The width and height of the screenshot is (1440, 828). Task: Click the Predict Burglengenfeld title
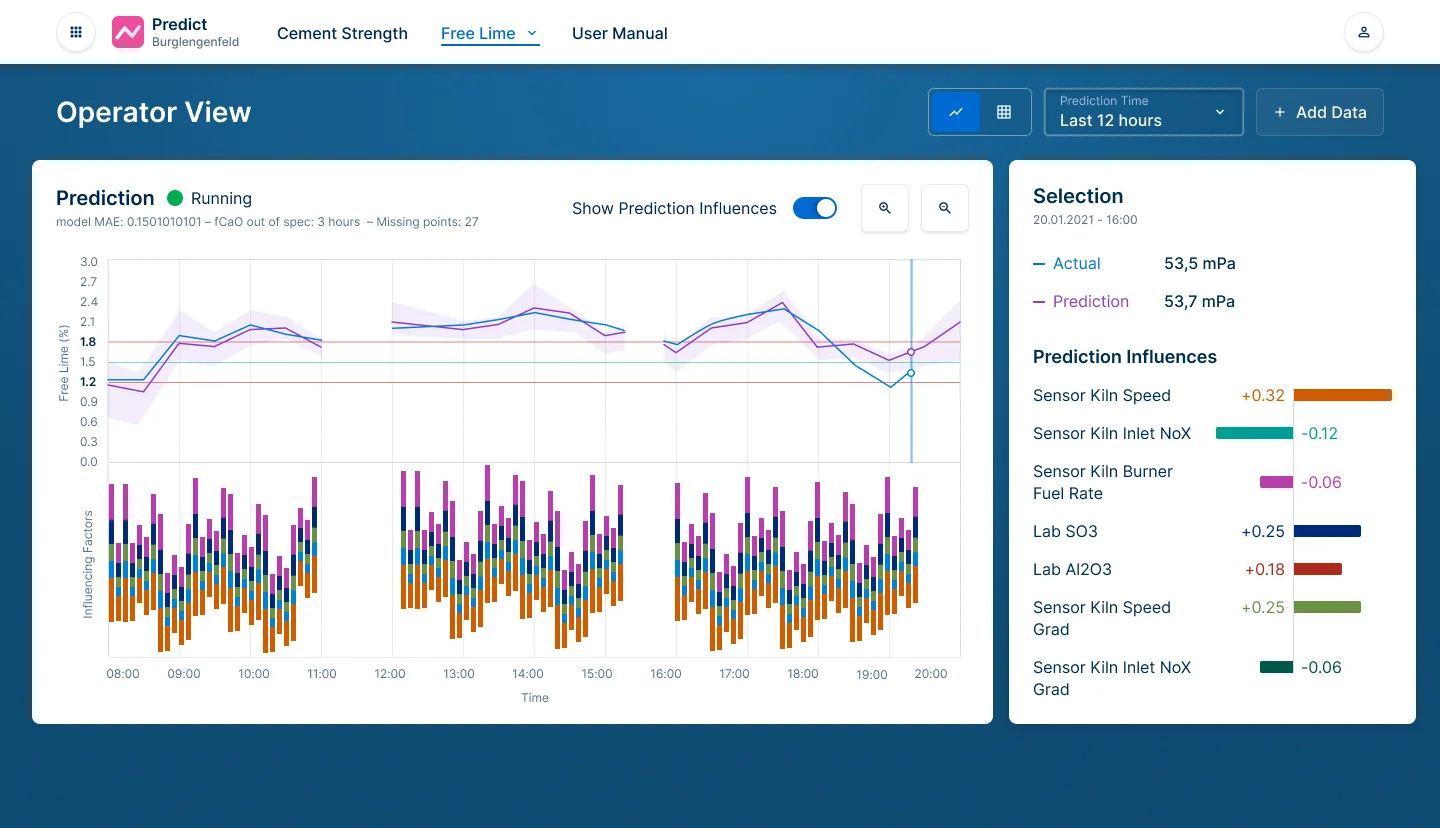pyautogui.click(x=195, y=32)
